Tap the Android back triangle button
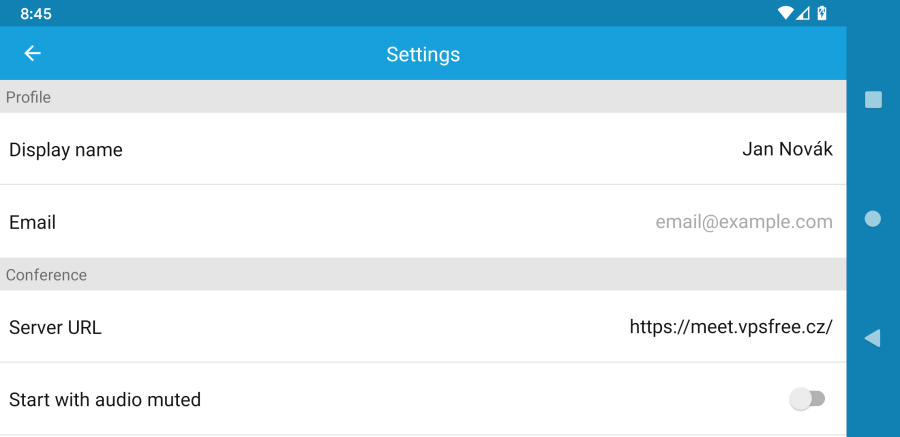The width and height of the screenshot is (900, 437). point(872,338)
